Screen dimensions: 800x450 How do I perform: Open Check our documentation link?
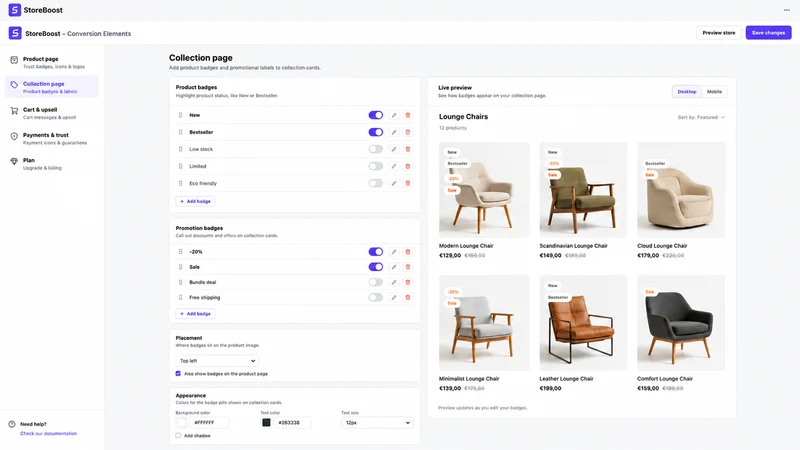click(48, 434)
